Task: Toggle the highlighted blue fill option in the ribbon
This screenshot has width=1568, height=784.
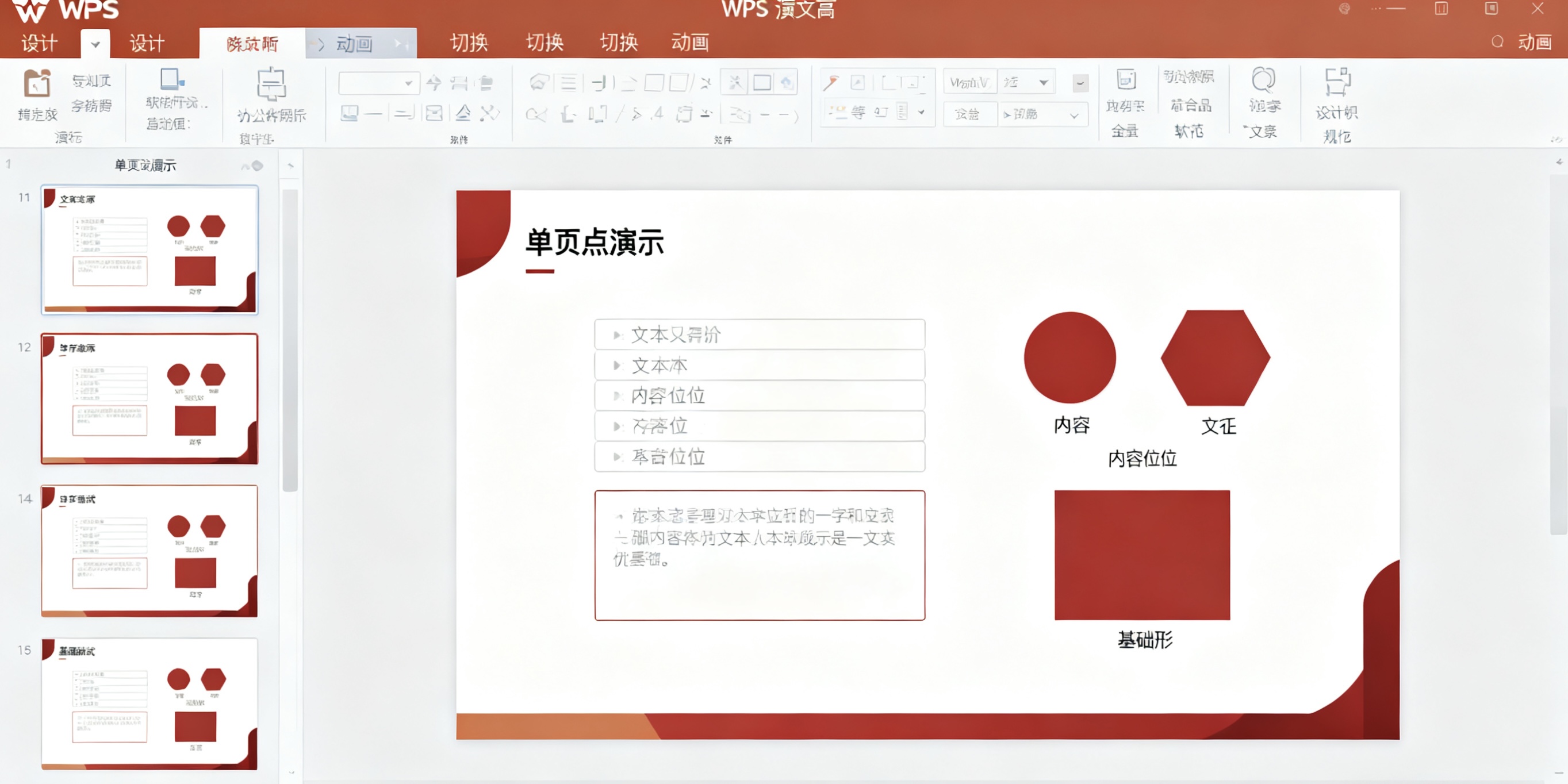Action: [x=787, y=82]
